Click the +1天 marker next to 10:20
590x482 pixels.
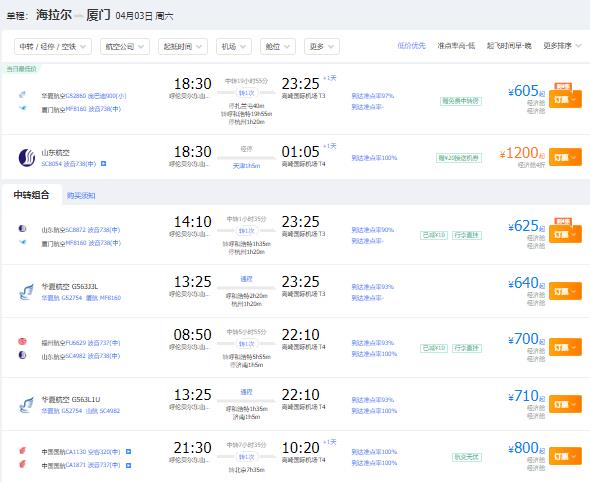[330, 442]
